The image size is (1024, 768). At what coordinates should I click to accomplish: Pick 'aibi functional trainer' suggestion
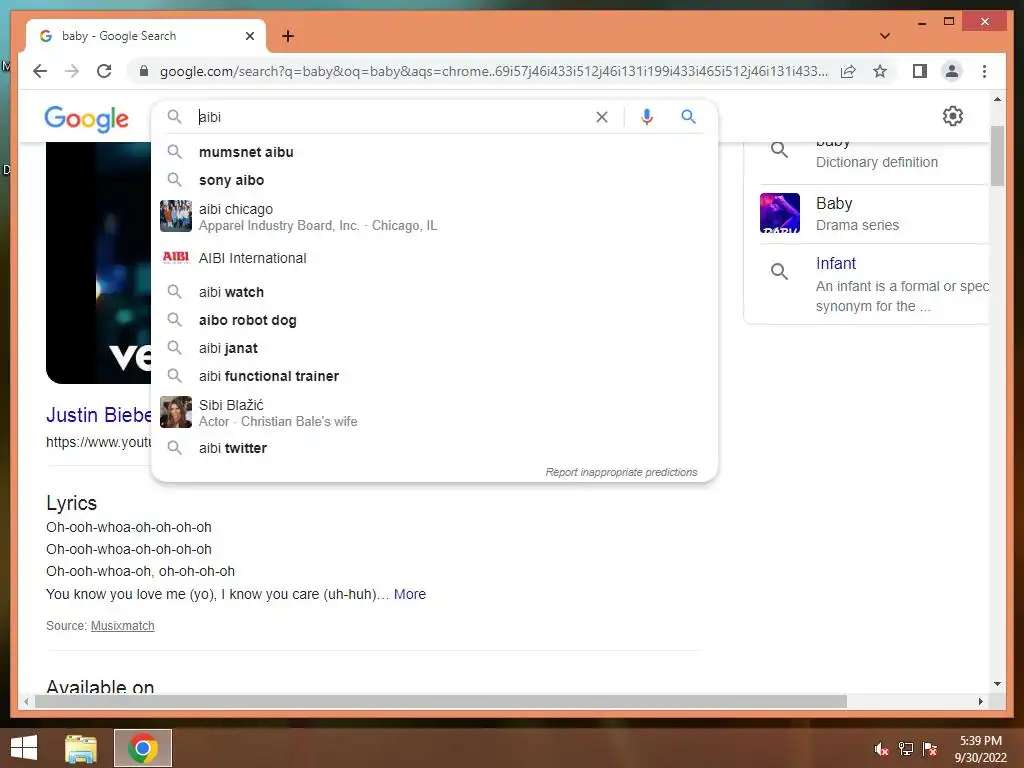pos(434,376)
